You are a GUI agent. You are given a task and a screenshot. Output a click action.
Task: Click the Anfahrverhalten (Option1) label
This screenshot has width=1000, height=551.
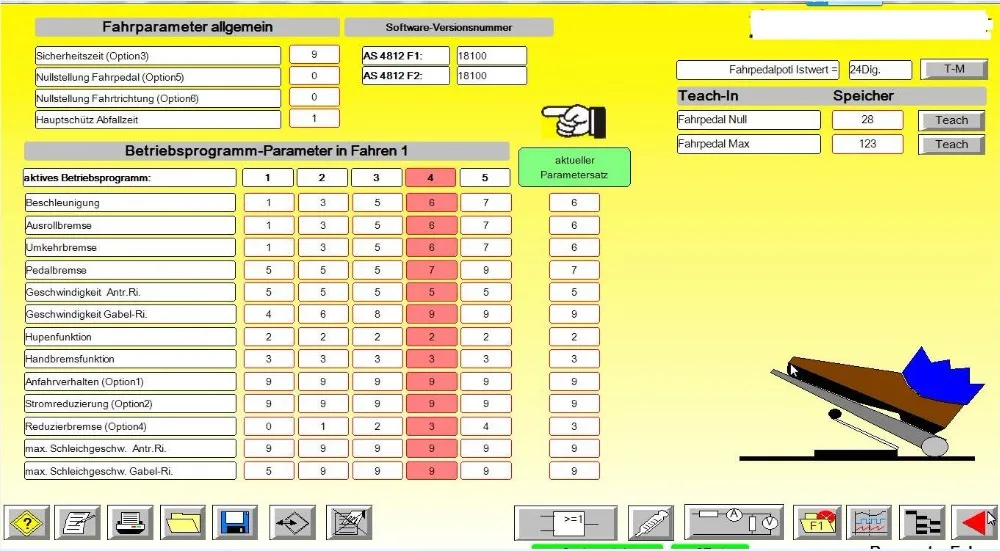130,381
